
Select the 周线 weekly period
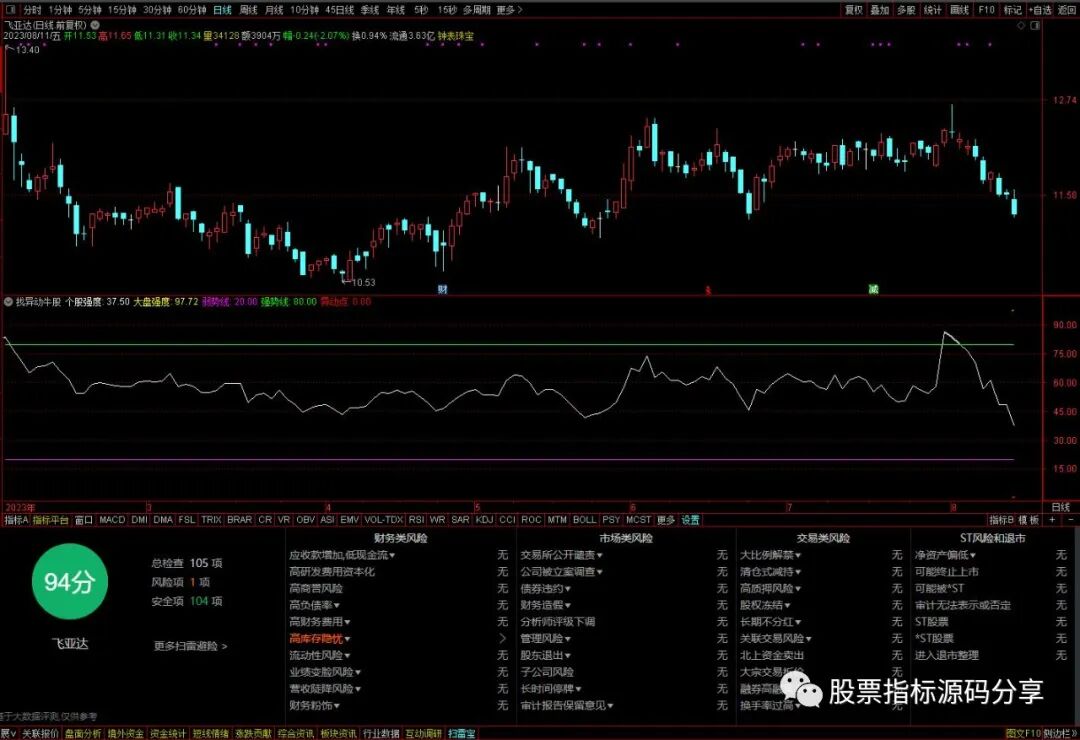(x=248, y=10)
